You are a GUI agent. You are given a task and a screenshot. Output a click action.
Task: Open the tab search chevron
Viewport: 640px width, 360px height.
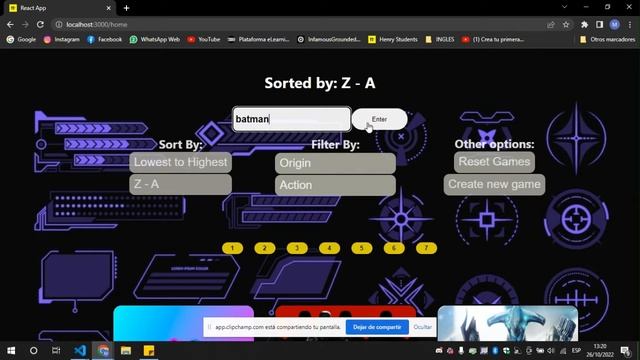[564, 7]
